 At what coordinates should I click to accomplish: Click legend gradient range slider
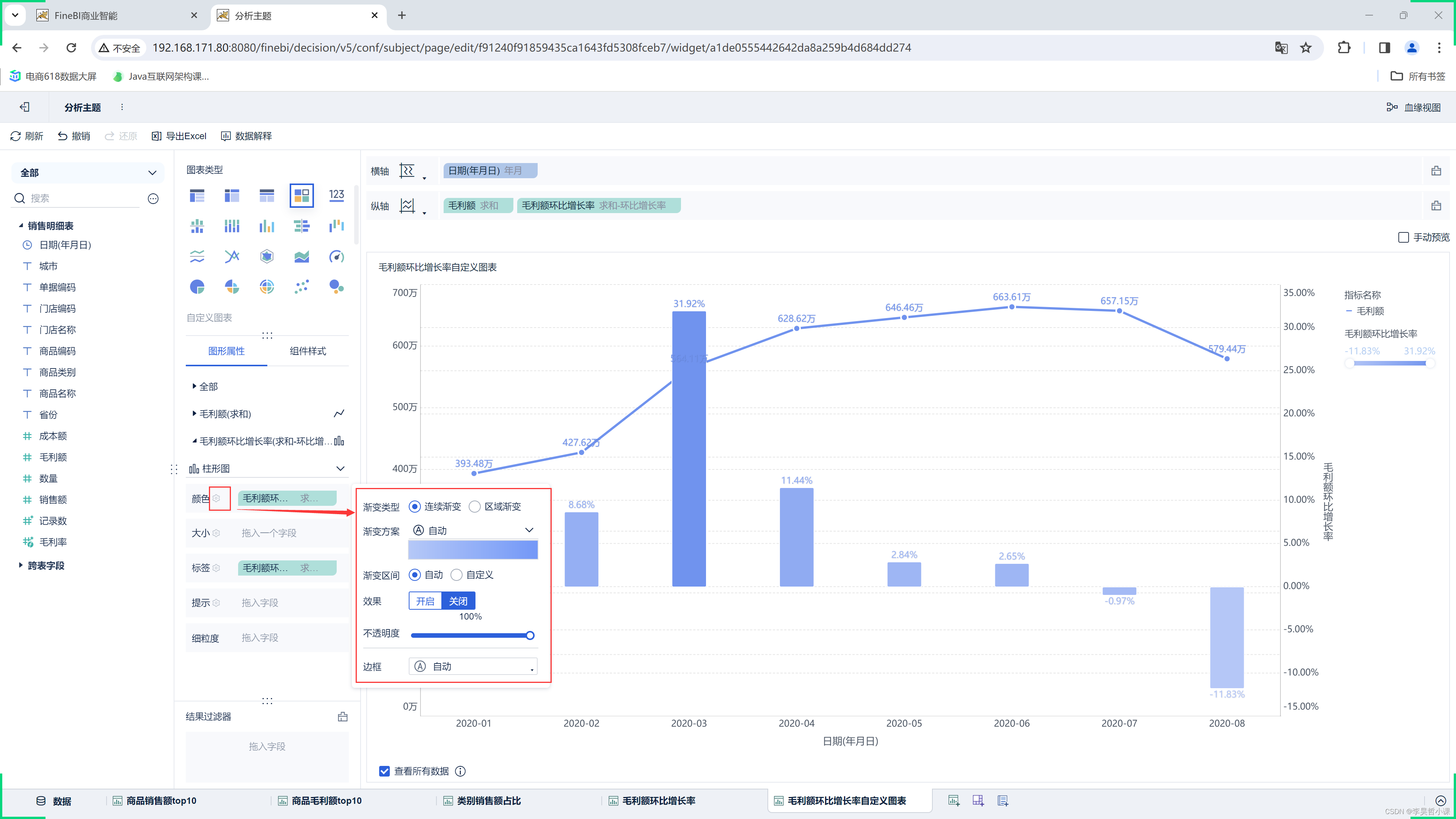(1389, 364)
